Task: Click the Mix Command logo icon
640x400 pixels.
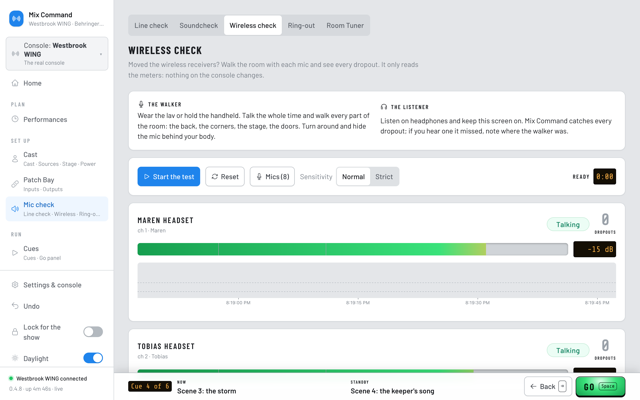Action: [x=16, y=19]
